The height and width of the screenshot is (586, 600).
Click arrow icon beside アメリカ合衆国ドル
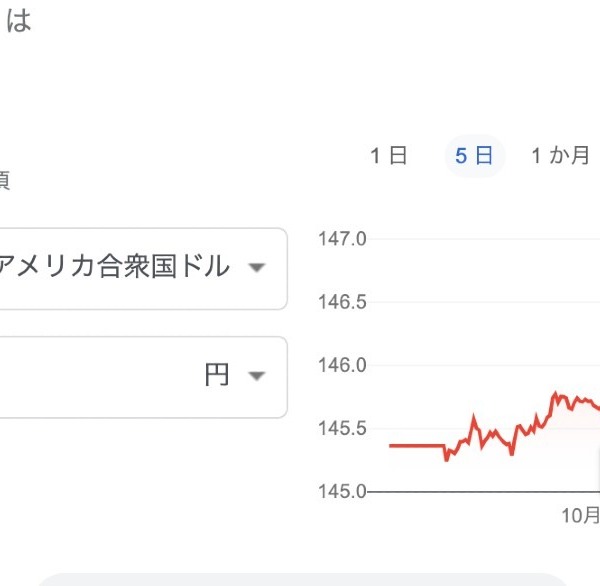pos(256,267)
